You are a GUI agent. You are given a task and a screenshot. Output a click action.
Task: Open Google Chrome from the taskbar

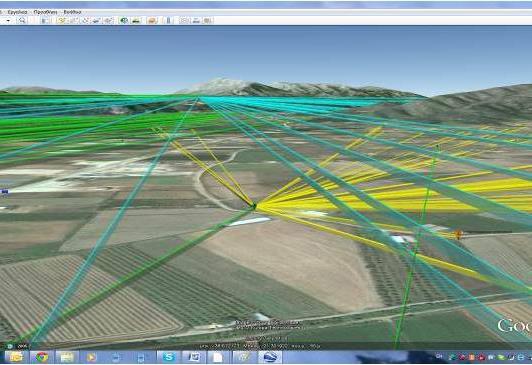pyautogui.click(x=42, y=357)
